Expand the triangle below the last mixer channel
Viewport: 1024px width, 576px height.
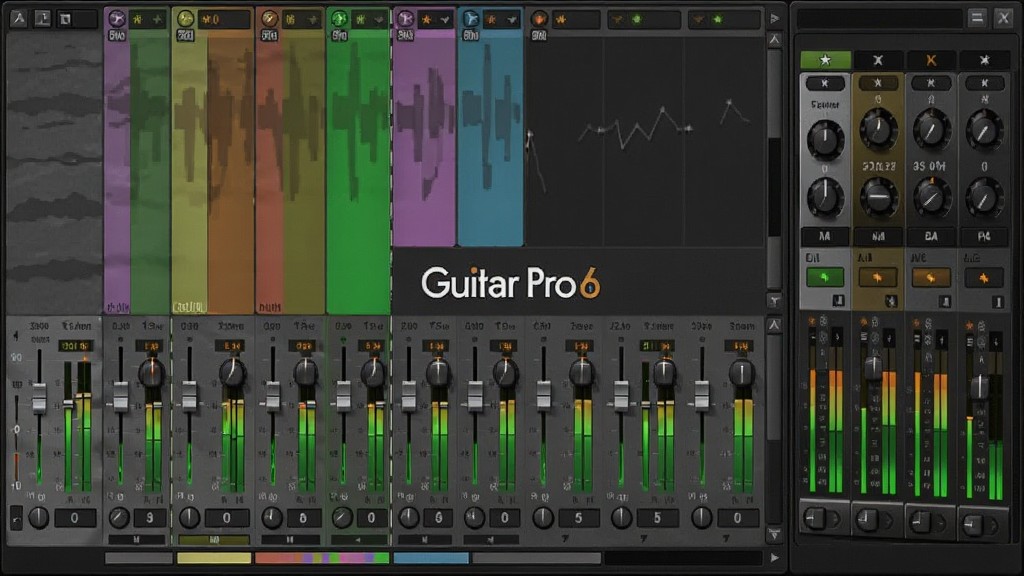(x=726, y=539)
